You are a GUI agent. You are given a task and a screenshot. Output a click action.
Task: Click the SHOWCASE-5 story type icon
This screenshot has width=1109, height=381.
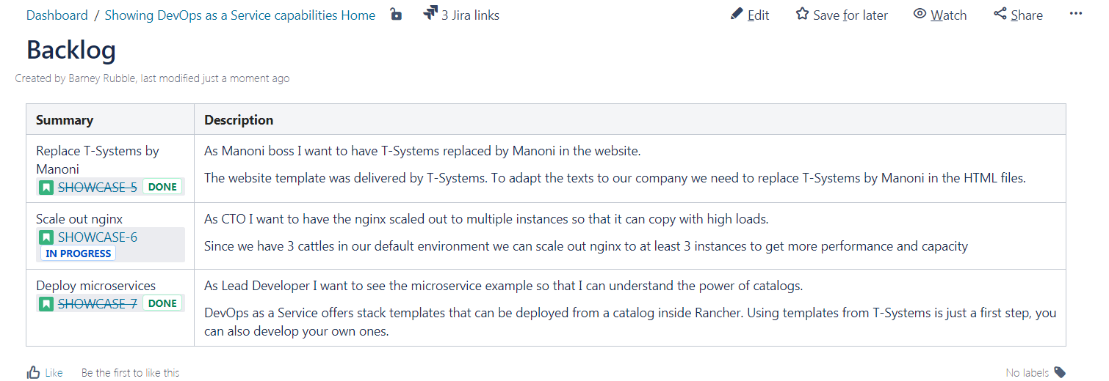tap(46, 187)
